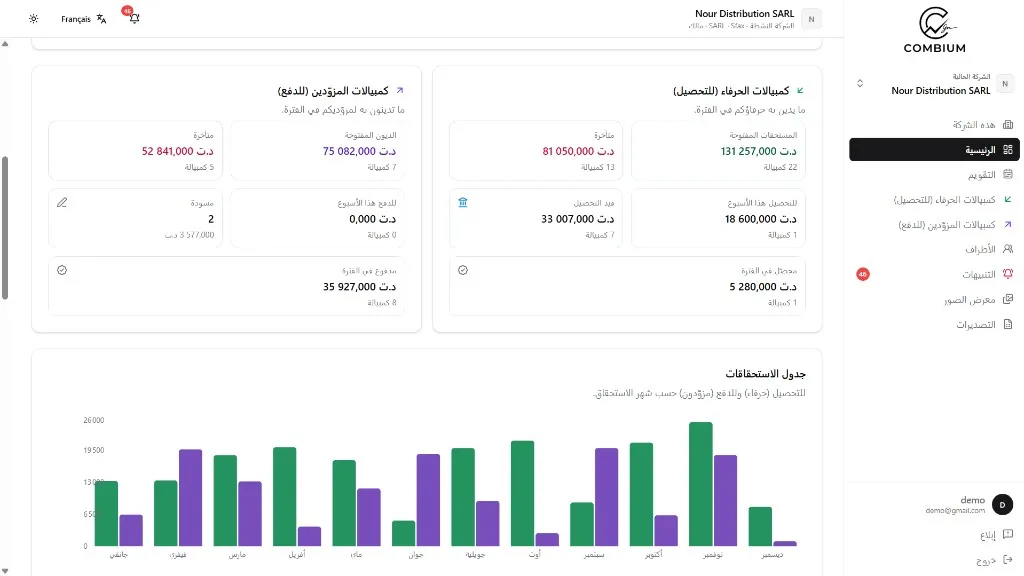Click the dashboard grid icon beside الرئيسية
Image resolution: width=1024 pixels, height=576 pixels.
[1008, 150]
